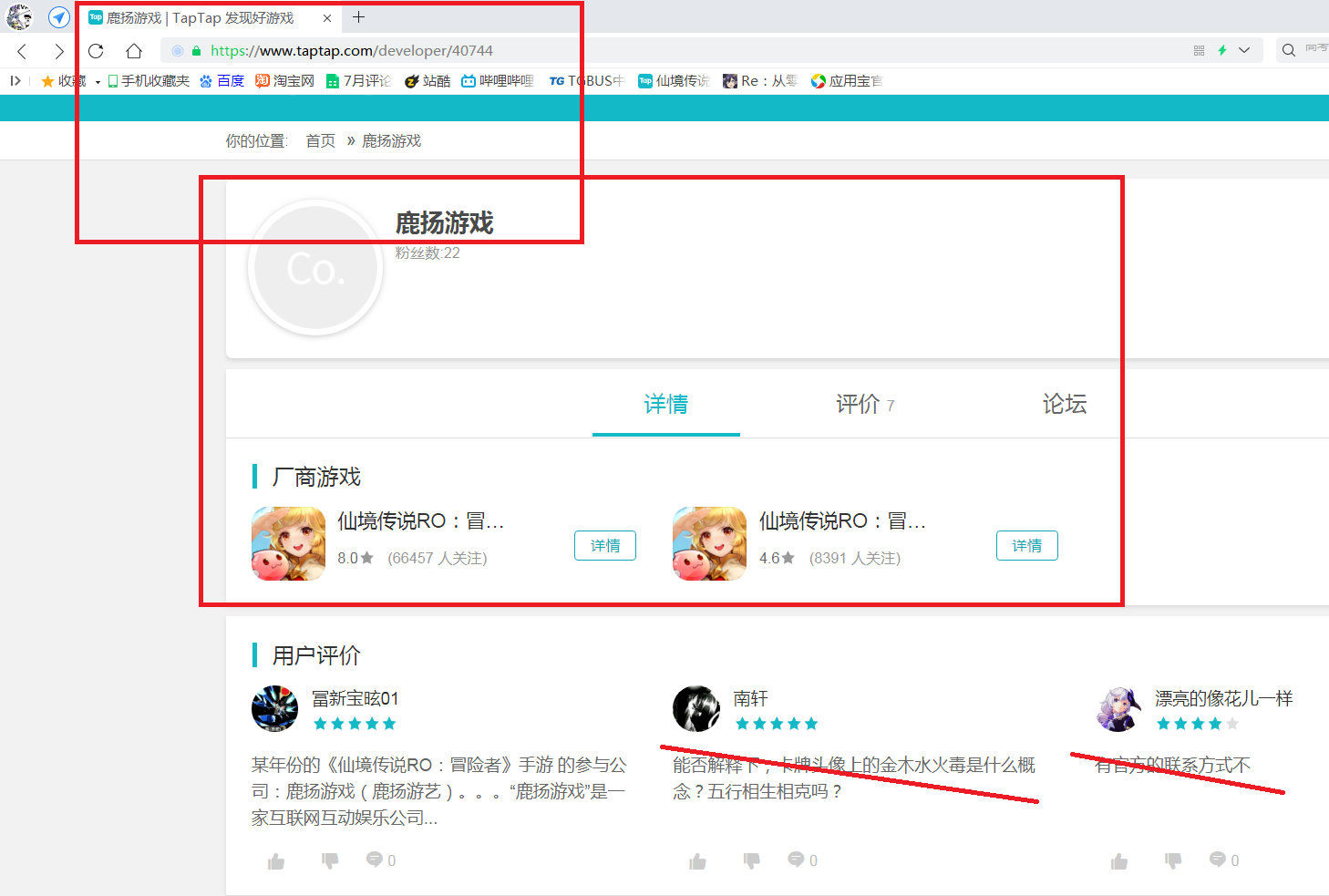Click the green lock security icon
Viewport: 1329px width, 896px height.
[196, 51]
